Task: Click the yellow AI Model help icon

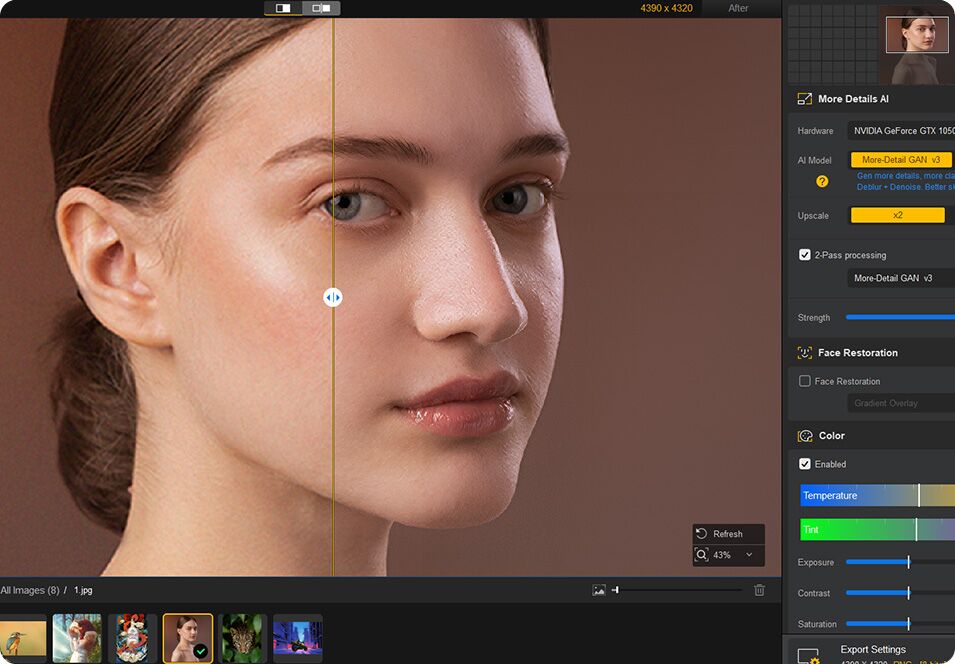Action: point(822,181)
